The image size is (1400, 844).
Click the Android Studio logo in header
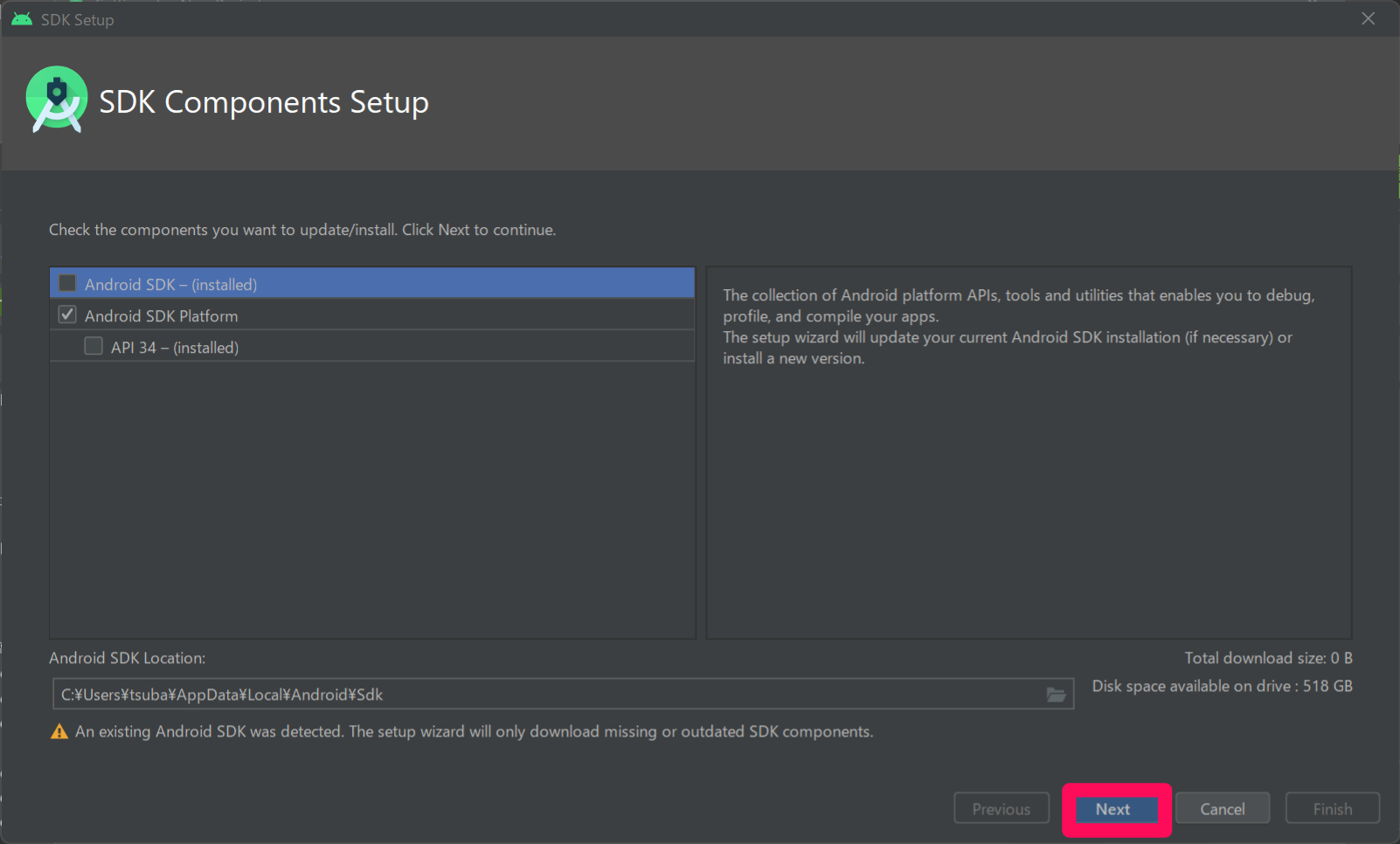(57, 100)
